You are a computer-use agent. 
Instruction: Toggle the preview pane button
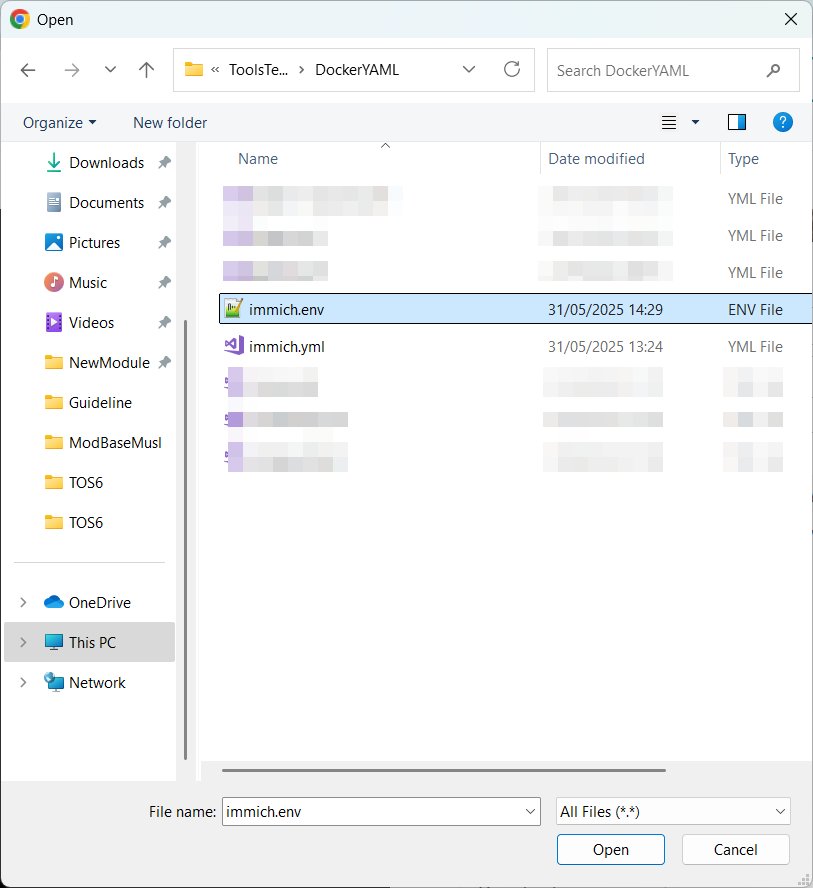click(x=737, y=122)
